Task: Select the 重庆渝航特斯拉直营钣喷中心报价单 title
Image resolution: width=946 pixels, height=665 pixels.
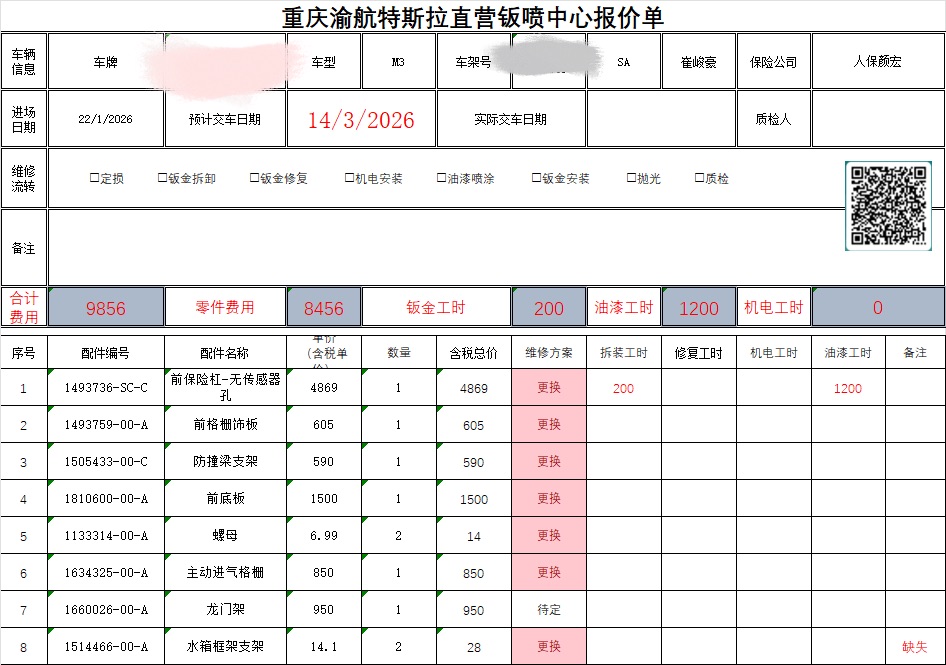Action: 473,17
